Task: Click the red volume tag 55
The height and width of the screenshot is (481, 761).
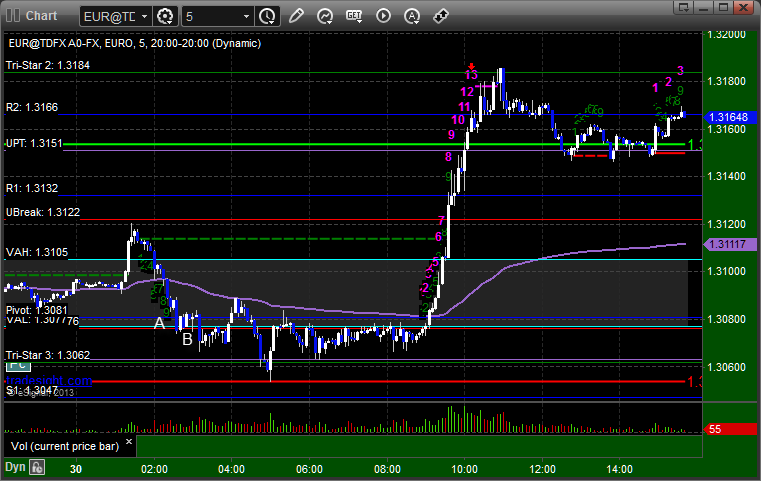Action: [729, 429]
